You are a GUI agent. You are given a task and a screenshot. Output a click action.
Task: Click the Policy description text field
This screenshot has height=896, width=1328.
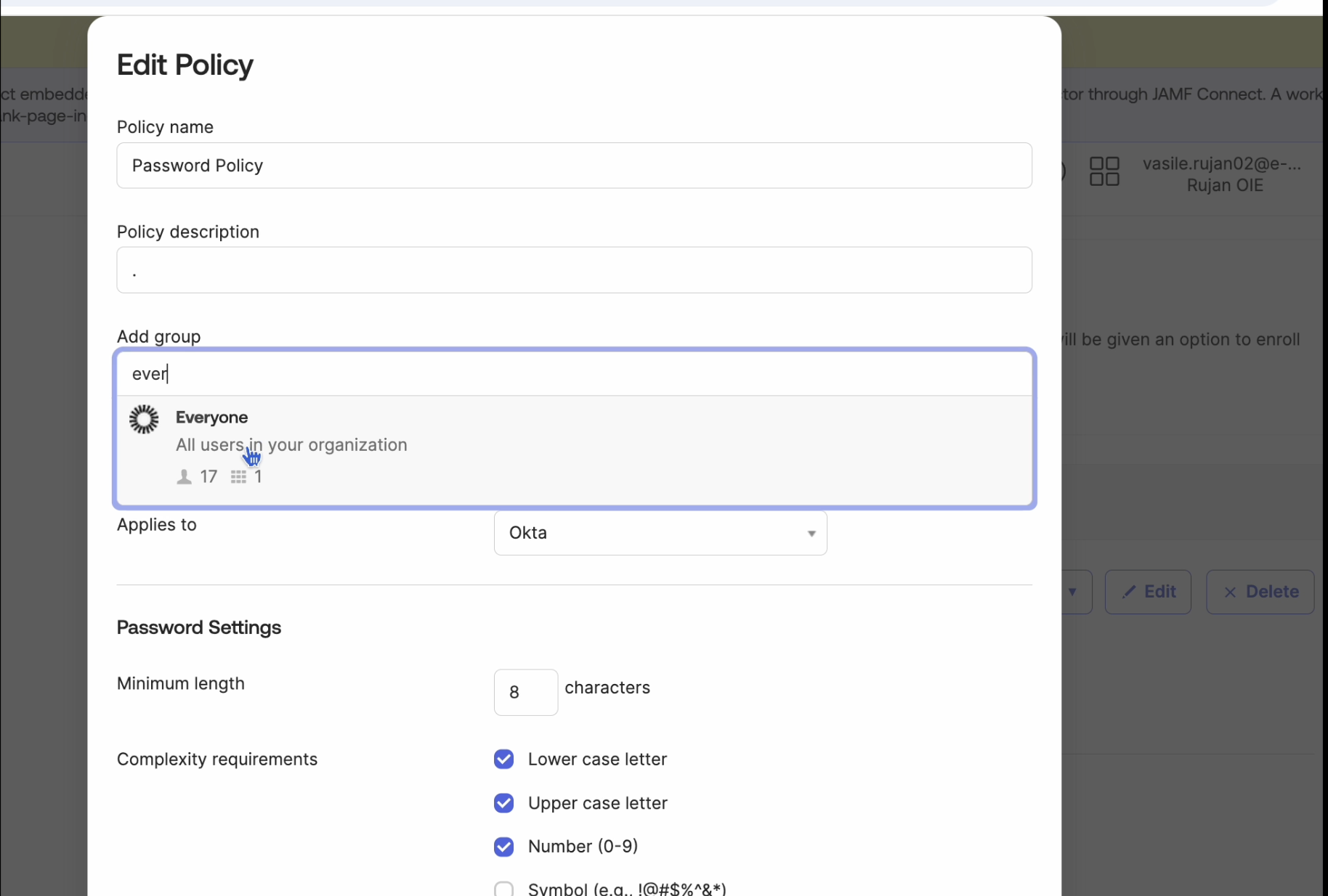click(x=574, y=270)
